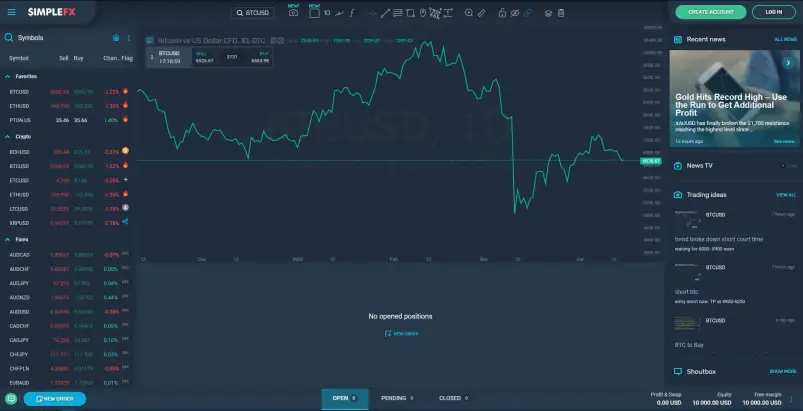Open the 1D time interval selector
The width and height of the screenshot is (803, 411).
[327, 13]
